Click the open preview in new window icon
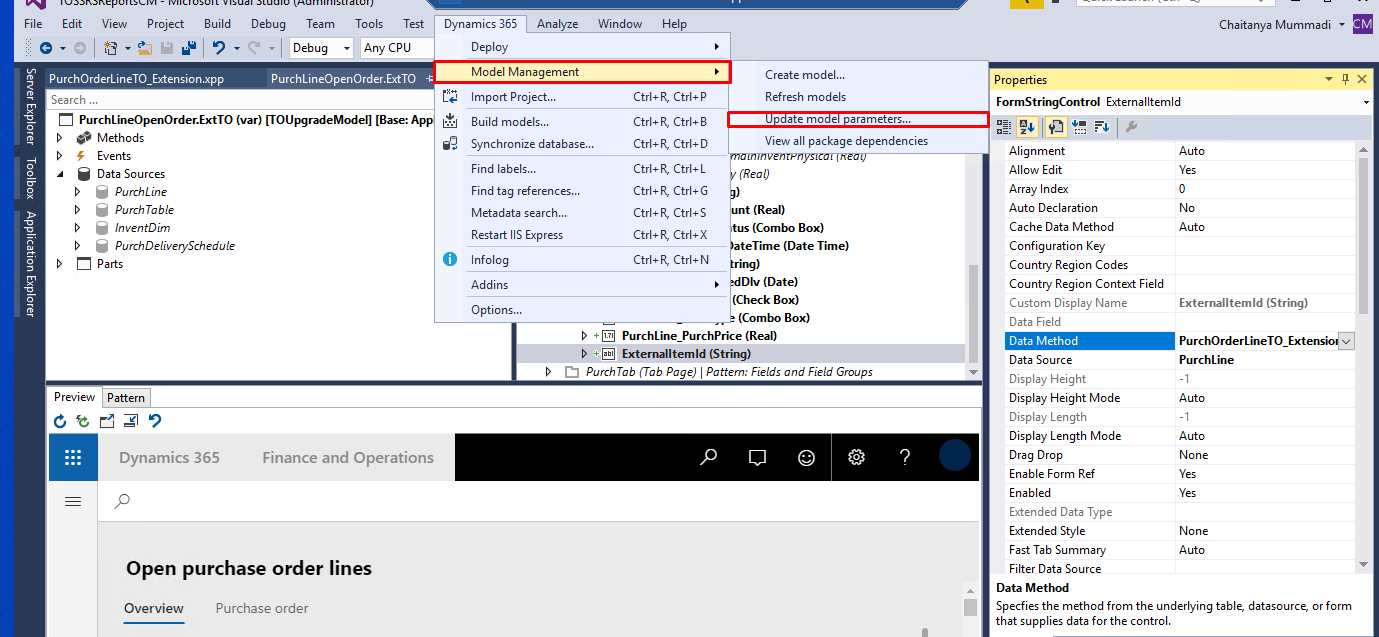The height and width of the screenshot is (637, 1379). pos(107,421)
